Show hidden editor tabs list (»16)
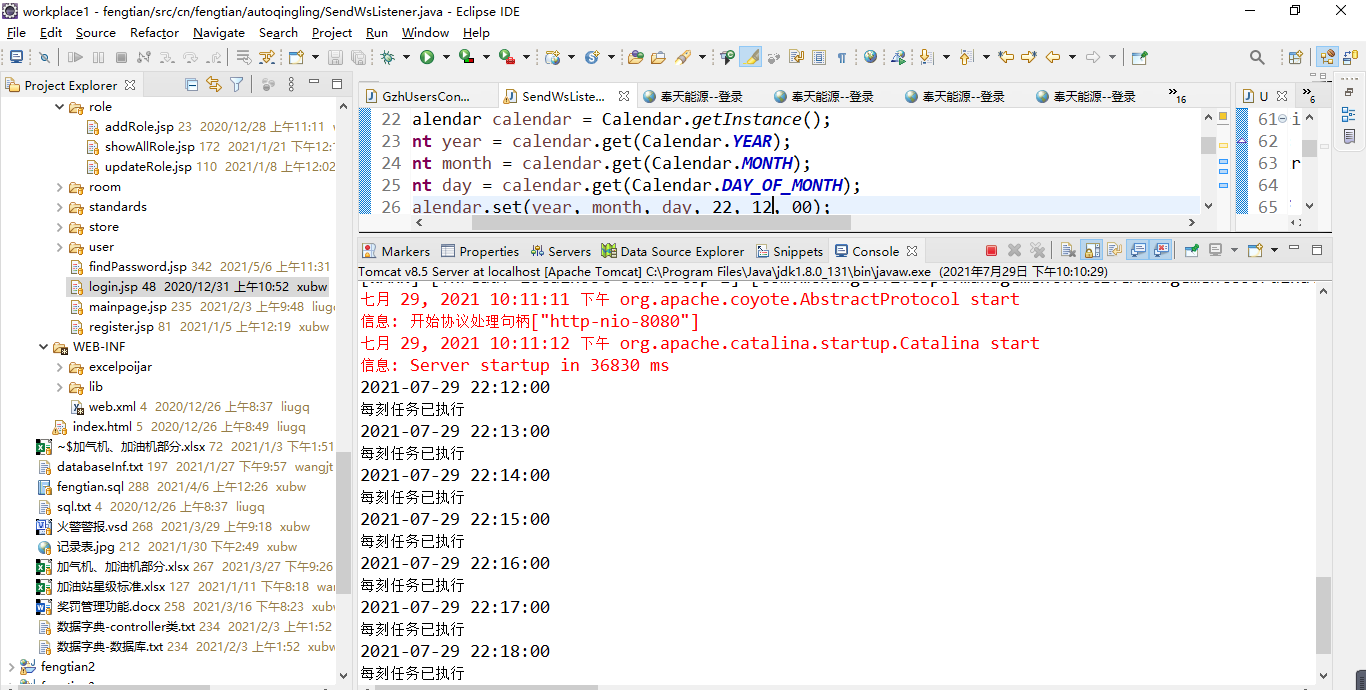 (x=1177, y=96)
